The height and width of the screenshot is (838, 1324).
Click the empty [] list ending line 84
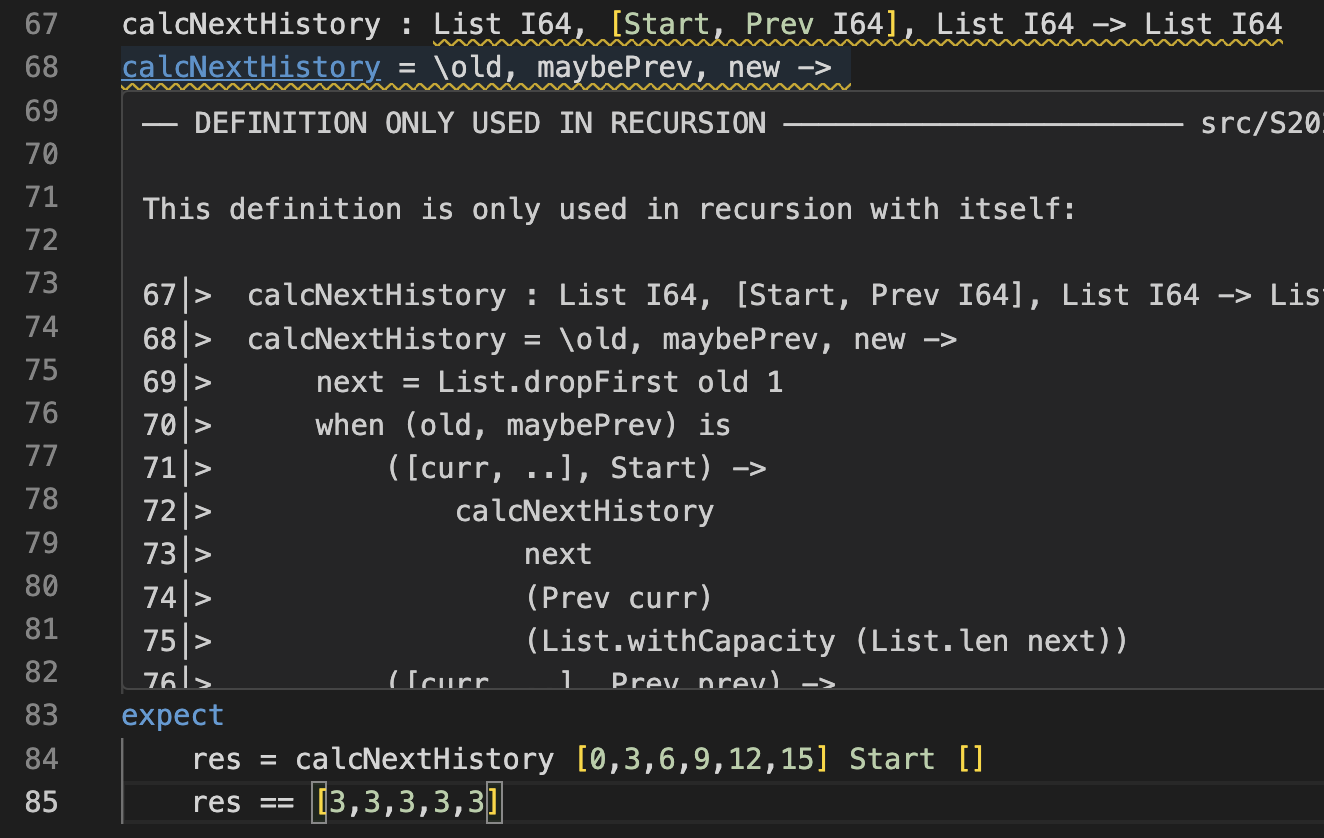pyautogui.click(x=971, y=759)
